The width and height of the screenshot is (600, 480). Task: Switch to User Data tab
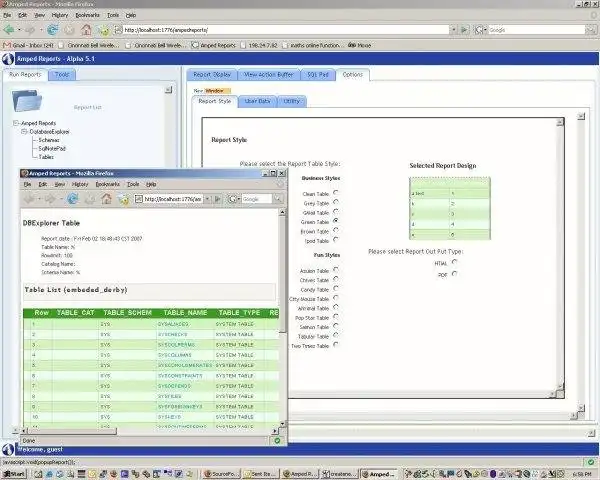click(257, 101)
